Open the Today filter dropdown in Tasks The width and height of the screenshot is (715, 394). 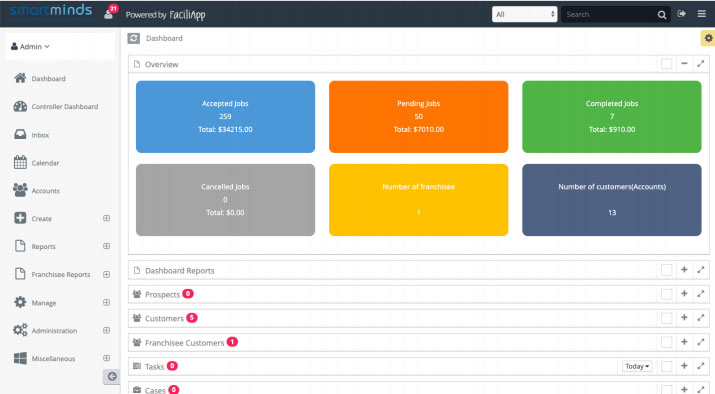pyautogui.click(x=637, y=366)
